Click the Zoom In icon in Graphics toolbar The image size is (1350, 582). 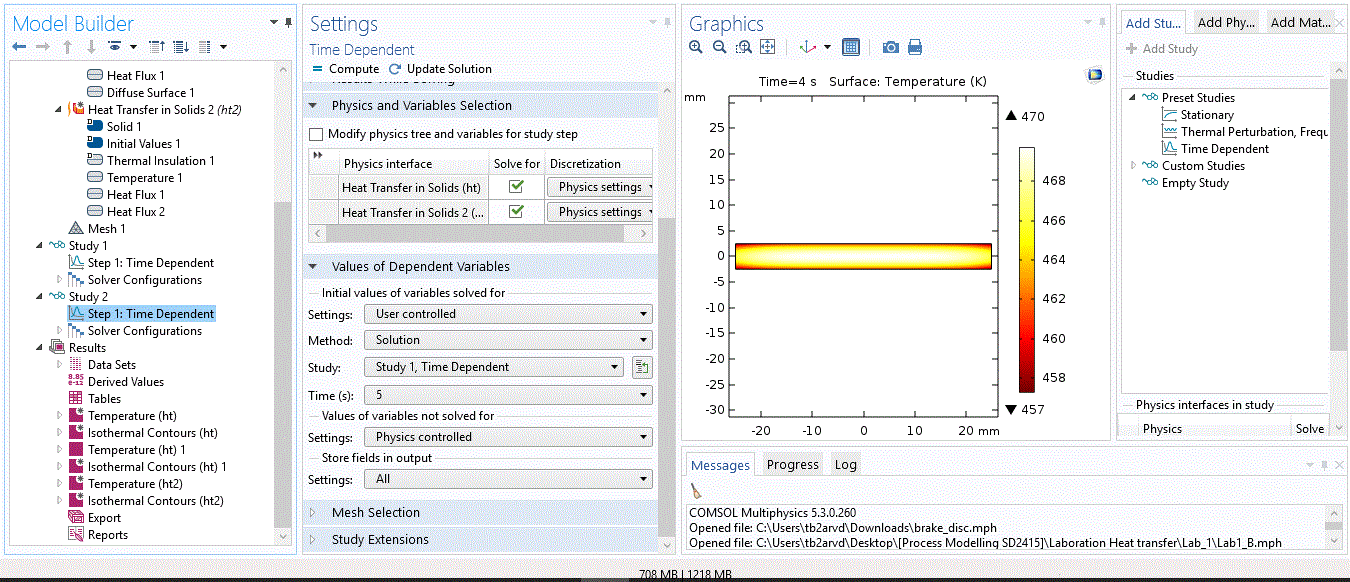696,47
